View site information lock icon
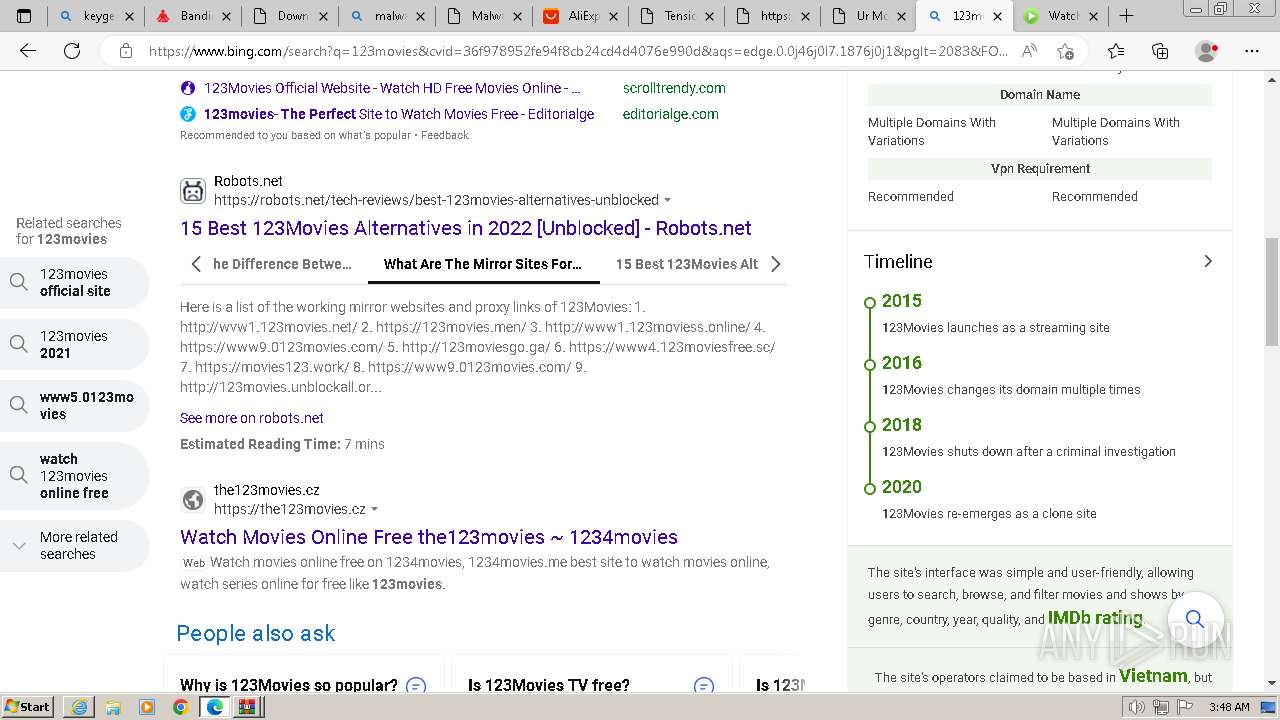This screenshot has width=1280, height=720. (x=125, y=51)
